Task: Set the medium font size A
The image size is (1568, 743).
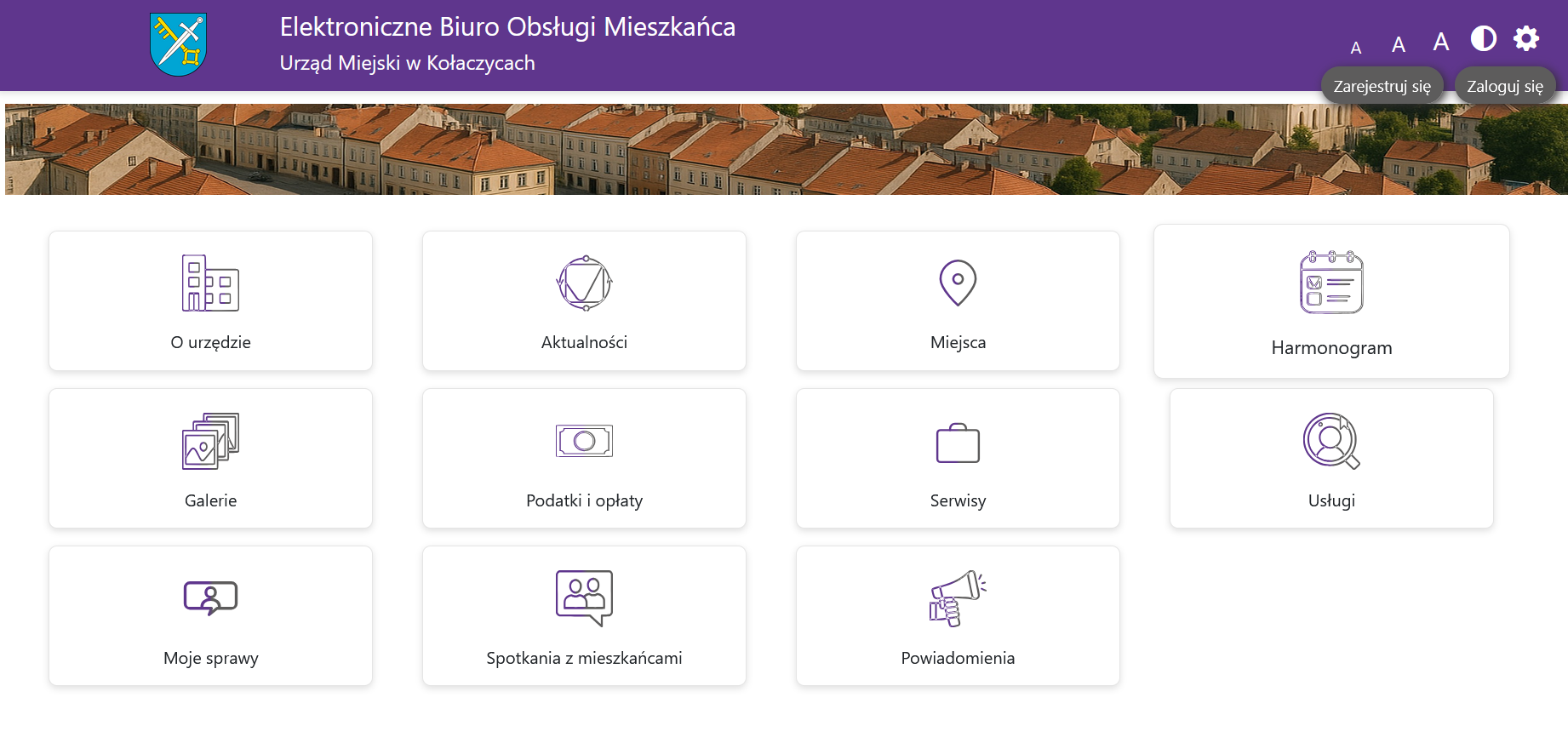Action: point(1399,45)
